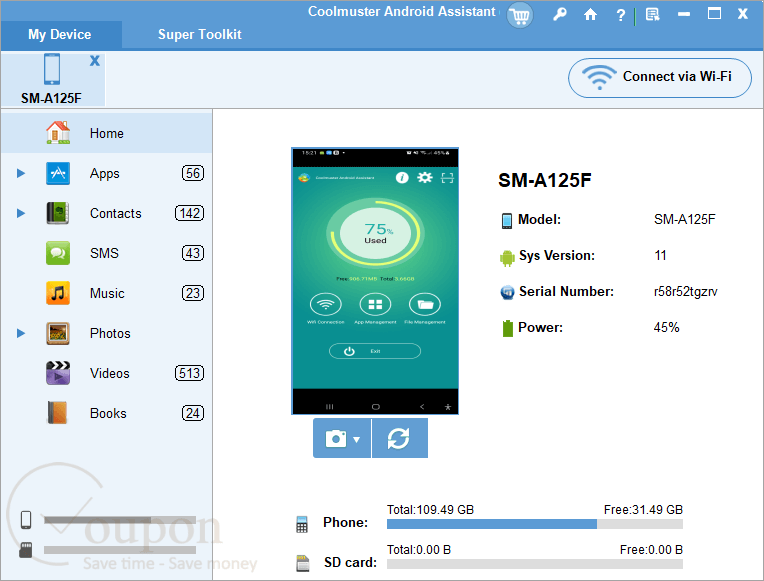Click the Contacts count badge 142

(x=190, y=213)
